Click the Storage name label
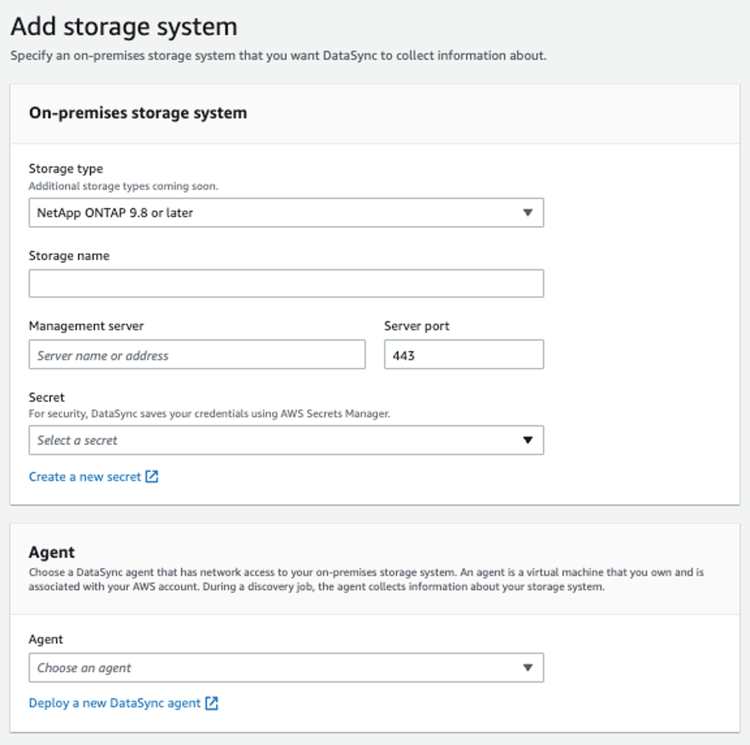Image resolution: width=750 pixels, height=745 pixels. [69, 256]
